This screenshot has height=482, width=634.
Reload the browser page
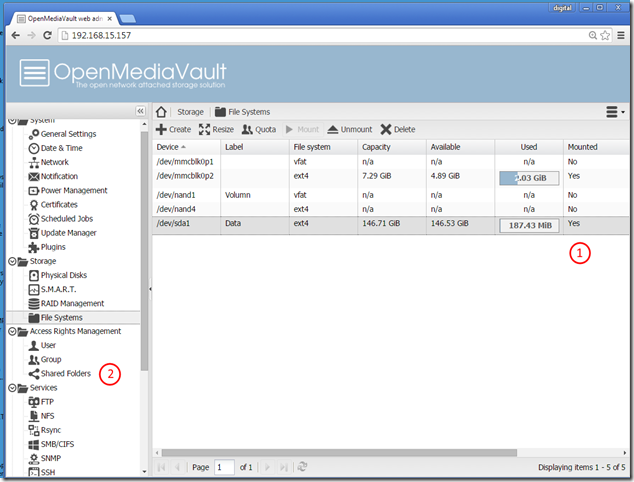(47, 36)
